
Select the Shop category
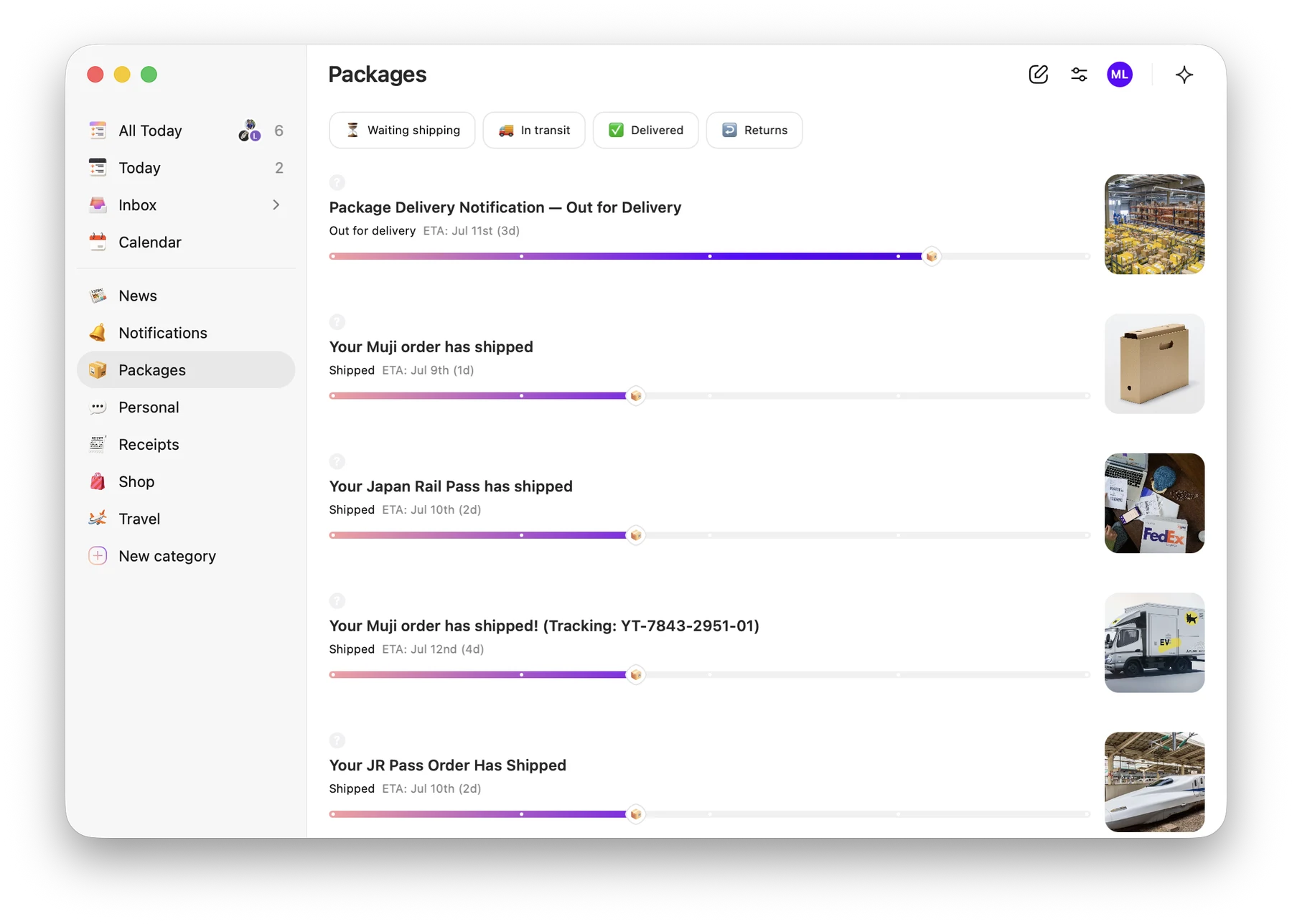pos(186,482)
